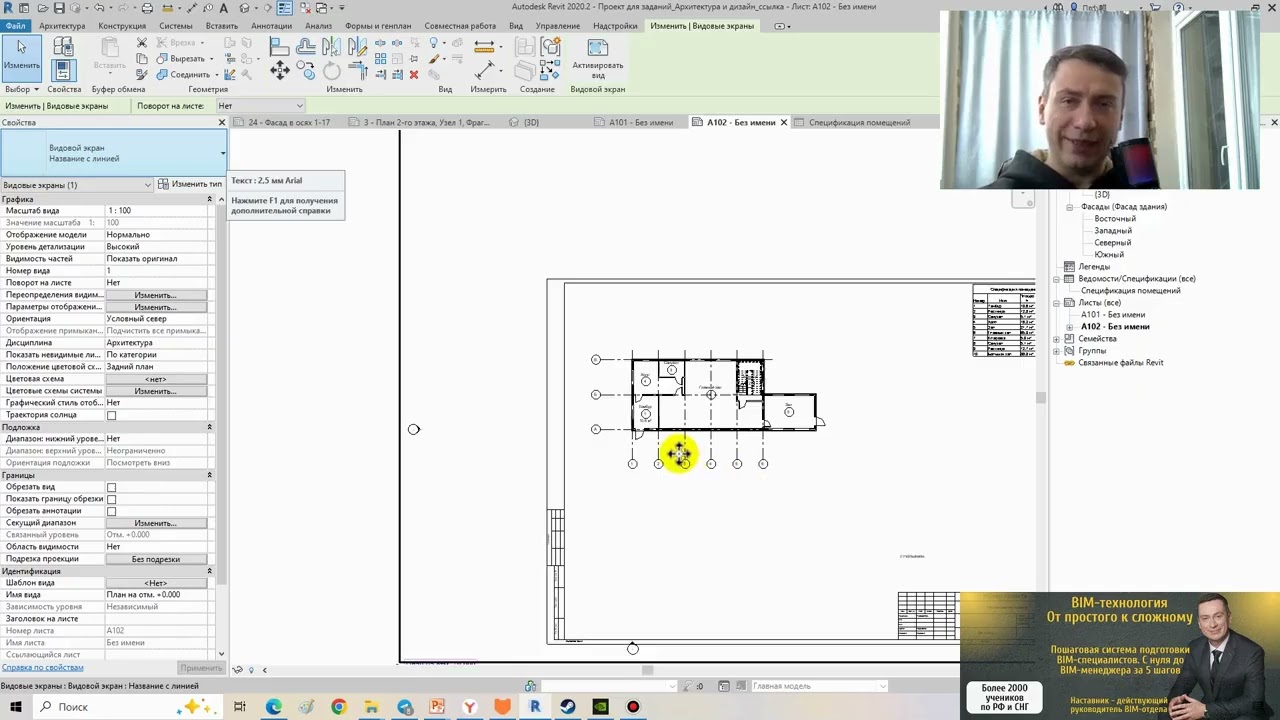Select Восточный elevation in project browser

1115,219
